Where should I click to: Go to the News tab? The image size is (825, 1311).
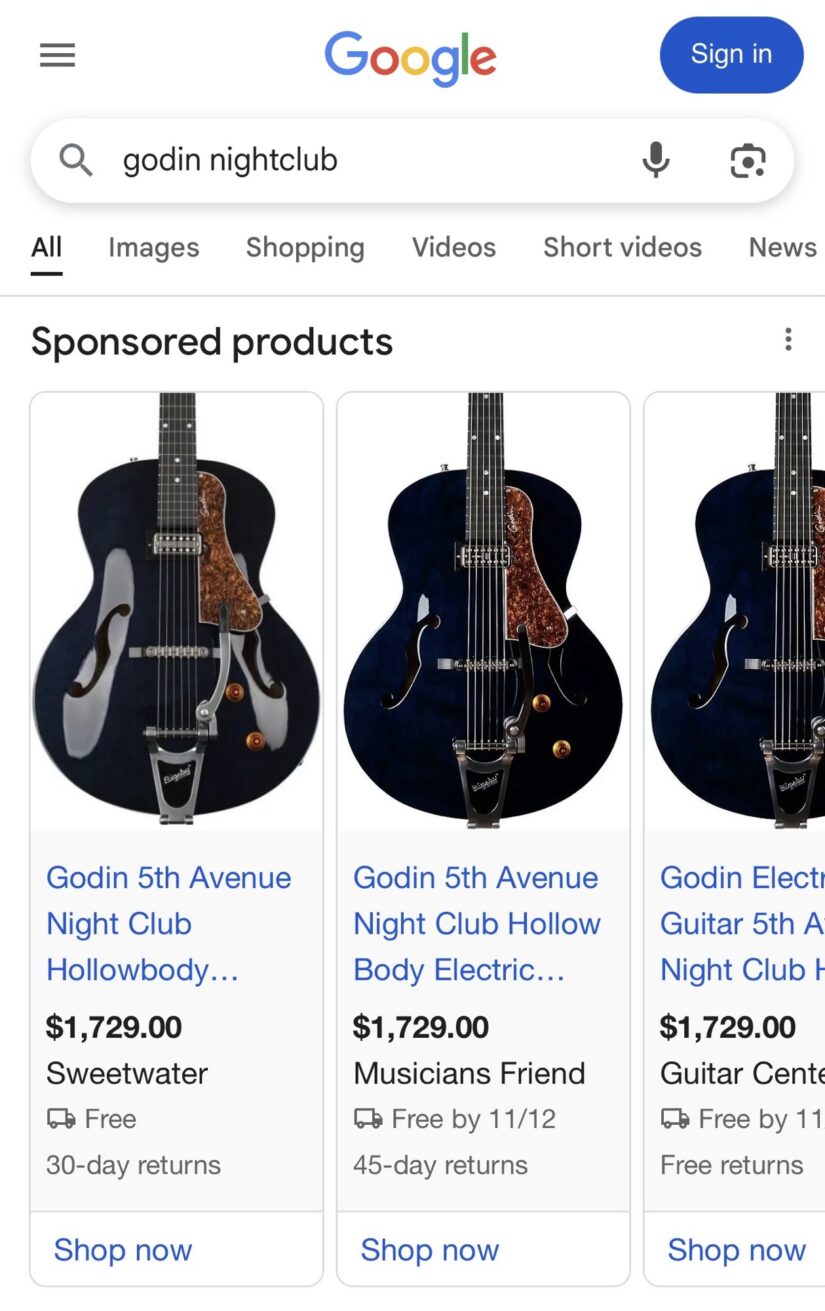(782, 248)
